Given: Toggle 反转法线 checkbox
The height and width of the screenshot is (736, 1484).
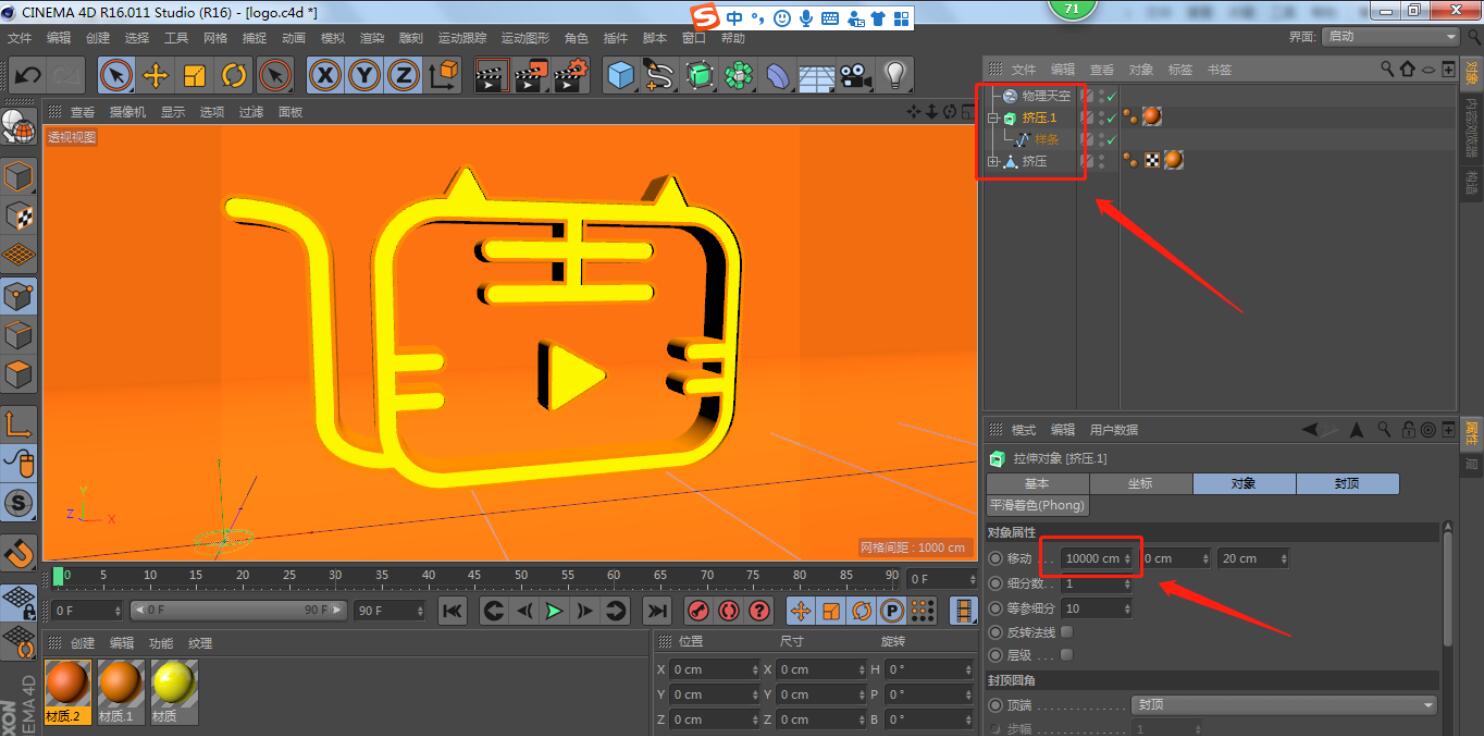Looking at the screenshot, I should pos(1067,632).
